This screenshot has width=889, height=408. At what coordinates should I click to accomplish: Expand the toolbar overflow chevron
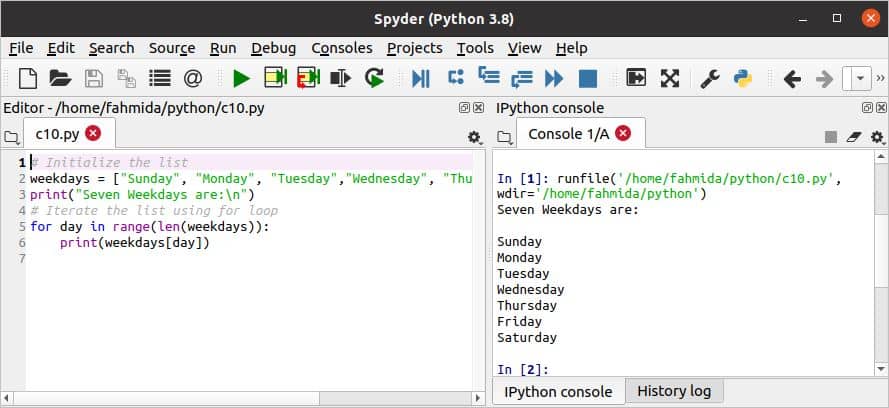click(880, 78)
